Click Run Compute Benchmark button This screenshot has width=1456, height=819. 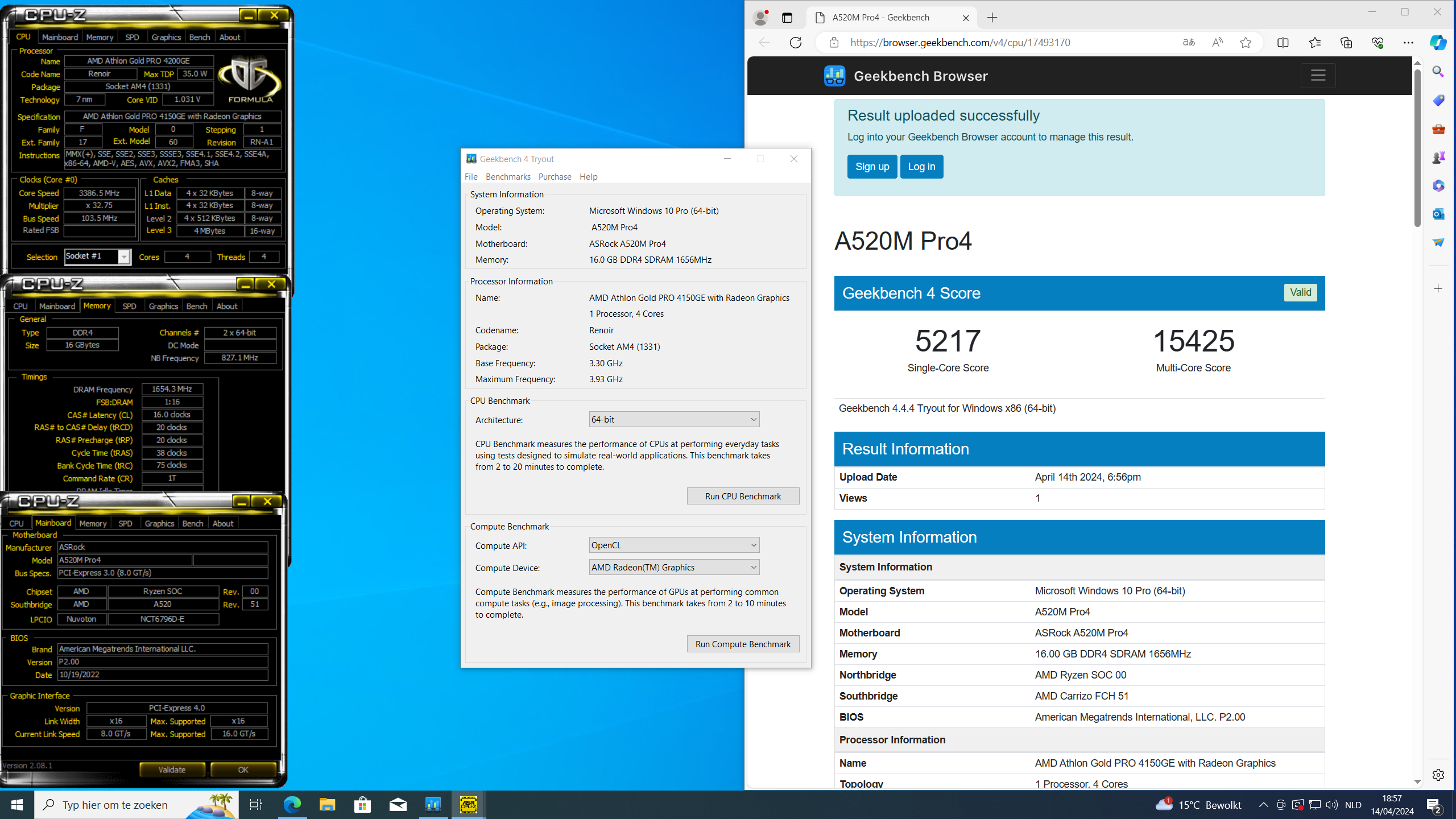coord(743,644)
